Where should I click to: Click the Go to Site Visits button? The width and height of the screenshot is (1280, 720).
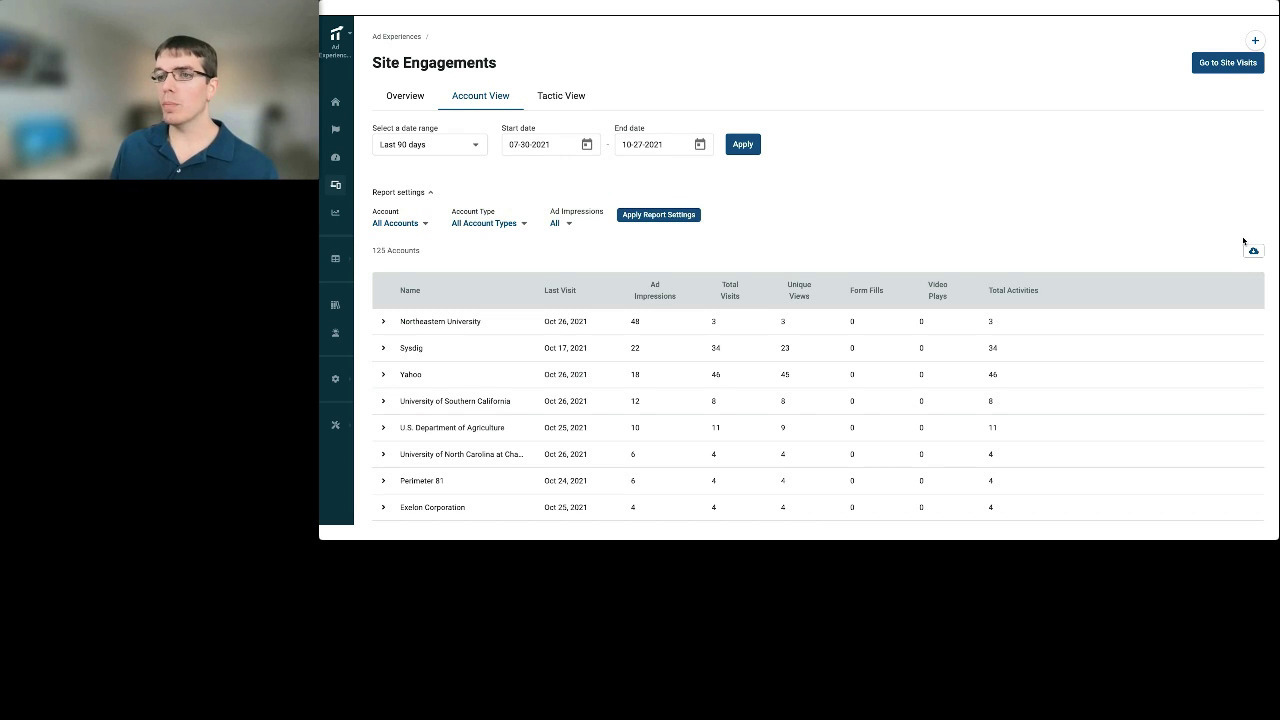(x=1227, y=63)
